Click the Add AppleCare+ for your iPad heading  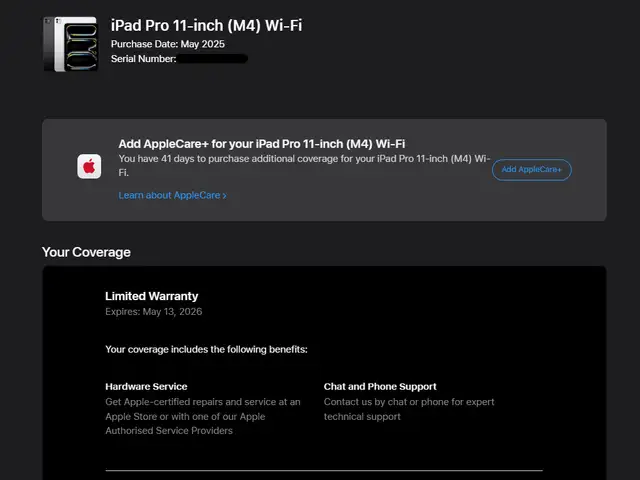[262, 144]
